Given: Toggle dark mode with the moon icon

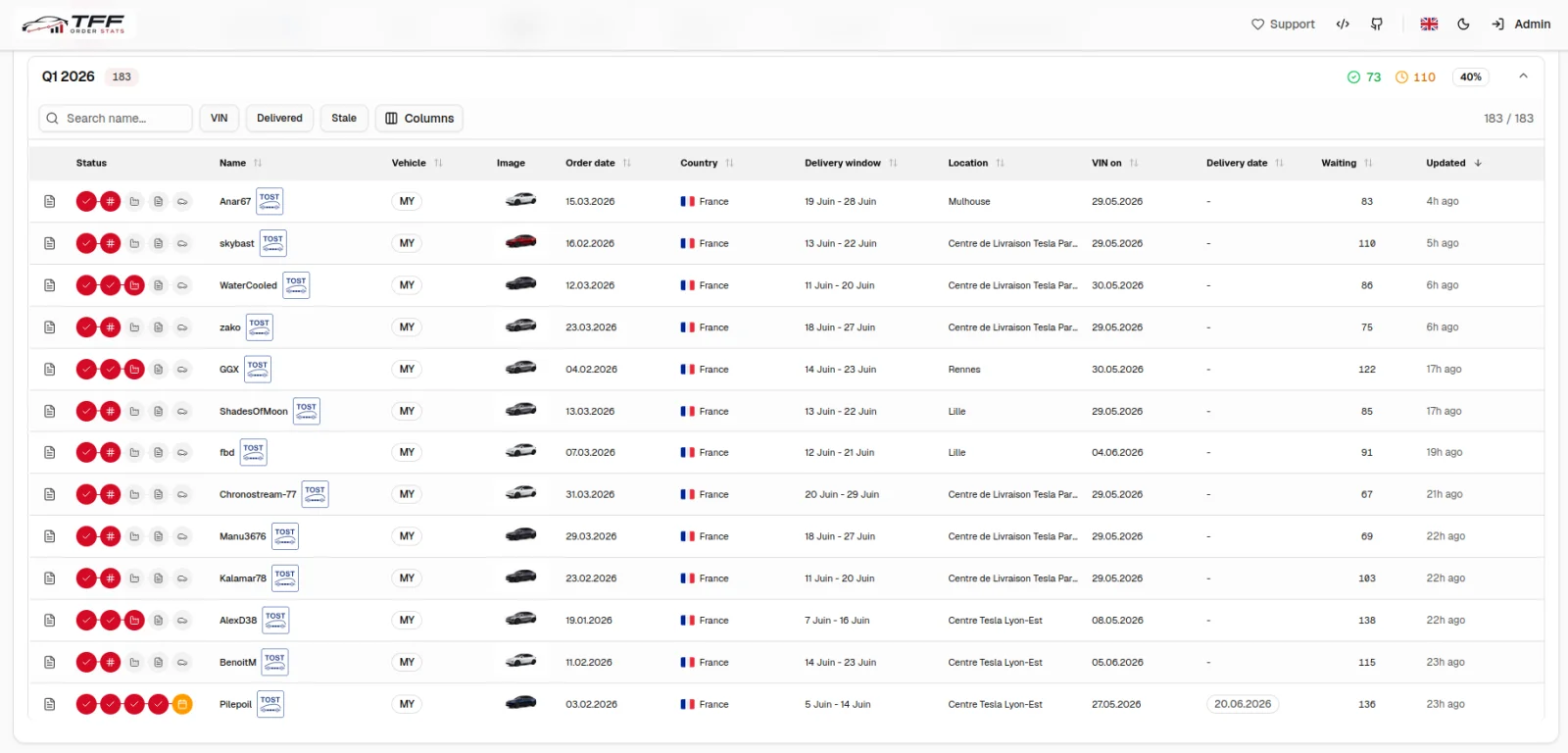Looking at the screenshot, I should (x=1463, y=25).
